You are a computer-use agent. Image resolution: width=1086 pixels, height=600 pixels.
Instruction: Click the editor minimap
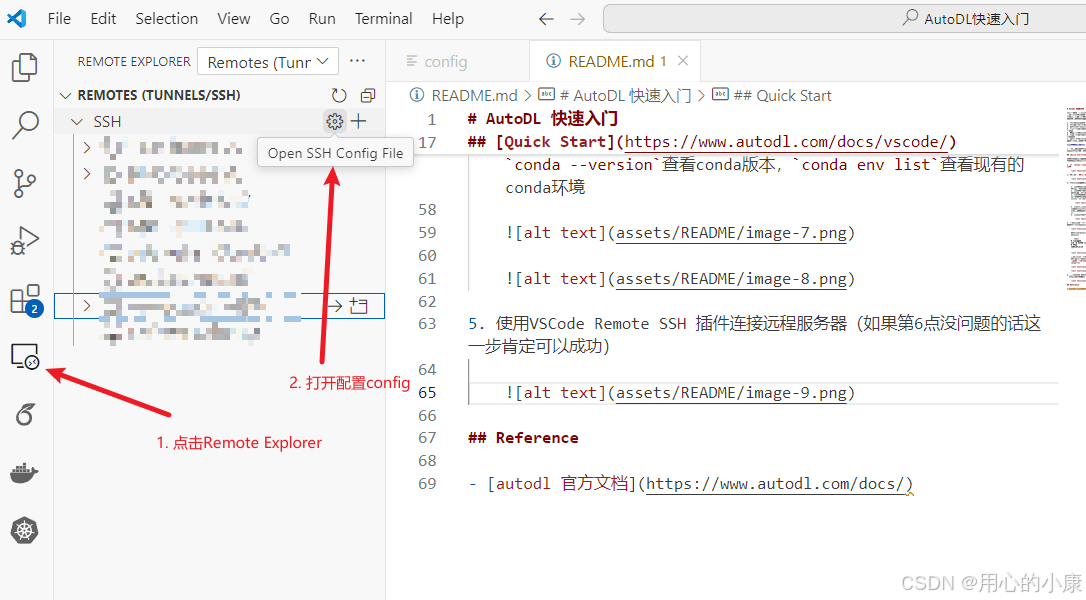pyautogui.click(x=1076, y=197)
